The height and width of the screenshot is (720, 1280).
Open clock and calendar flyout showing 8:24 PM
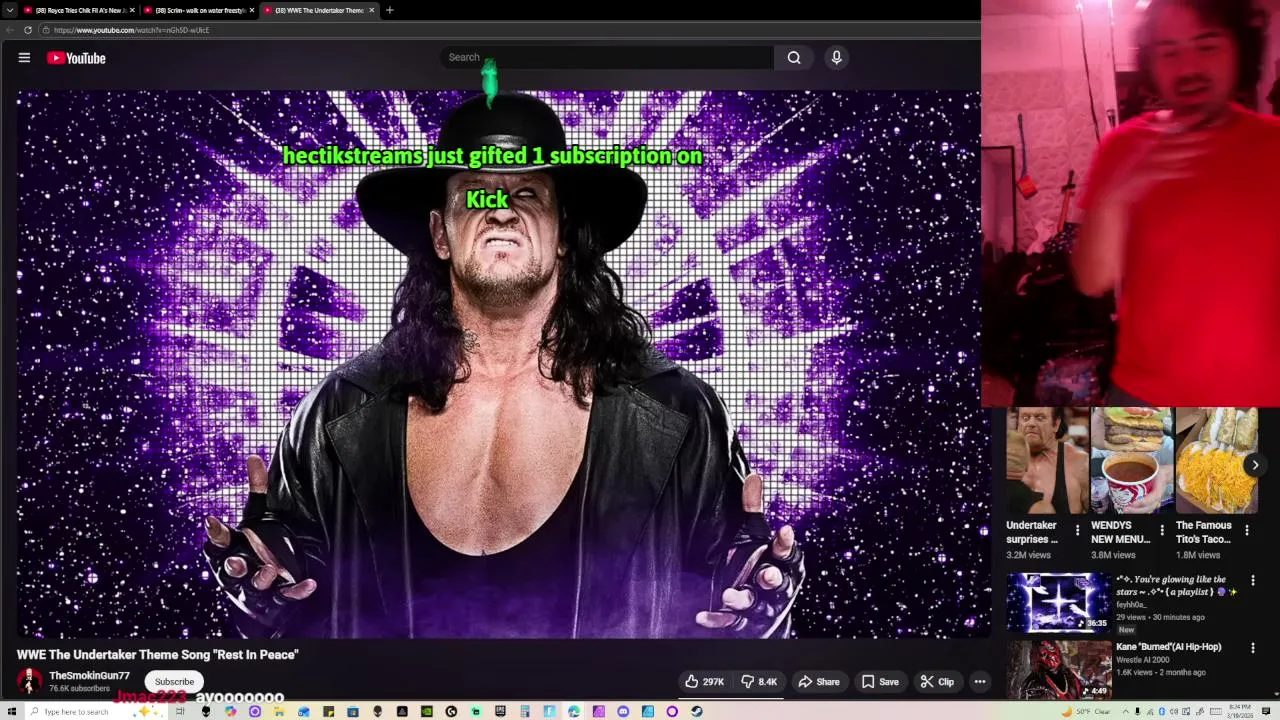point(1241,711)
